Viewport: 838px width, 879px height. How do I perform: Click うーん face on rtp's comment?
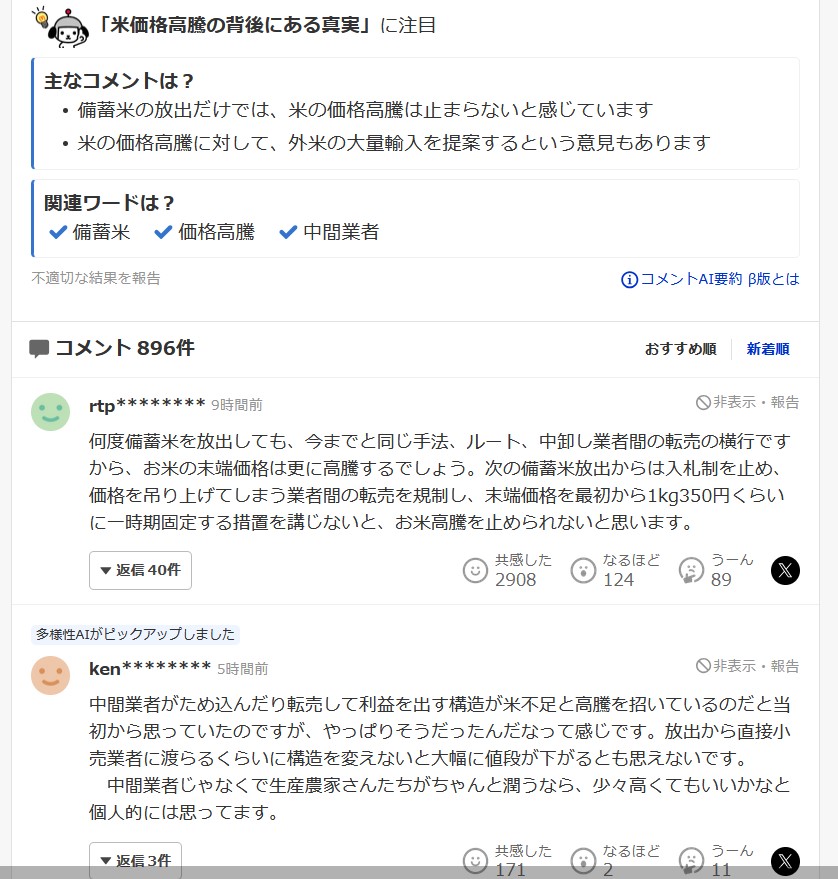pyautogui.click(x=691, y=570)
